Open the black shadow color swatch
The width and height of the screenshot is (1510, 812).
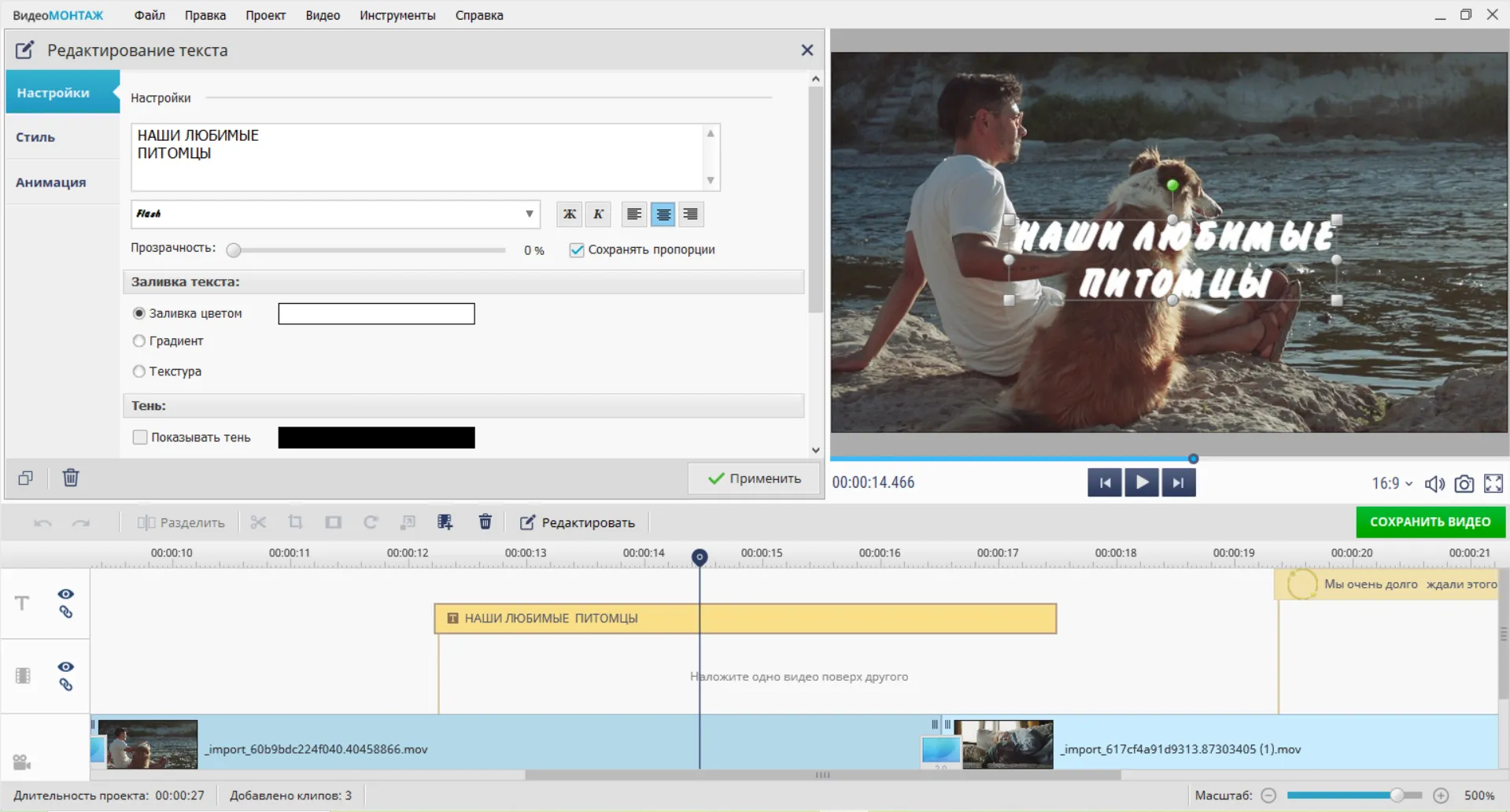pyautogui.click(x=376, y=437)
